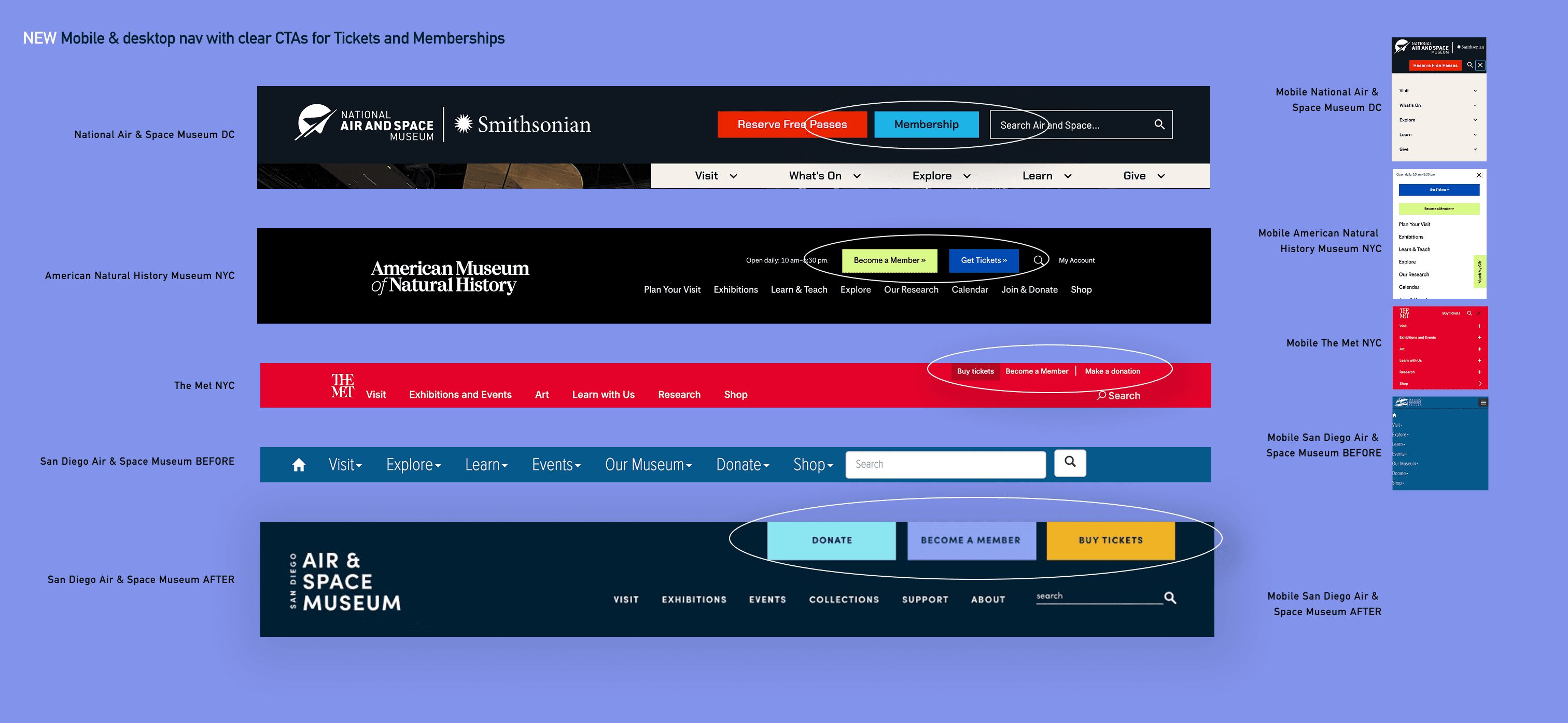Click the home icon in San Diego nav

[298, 465]
